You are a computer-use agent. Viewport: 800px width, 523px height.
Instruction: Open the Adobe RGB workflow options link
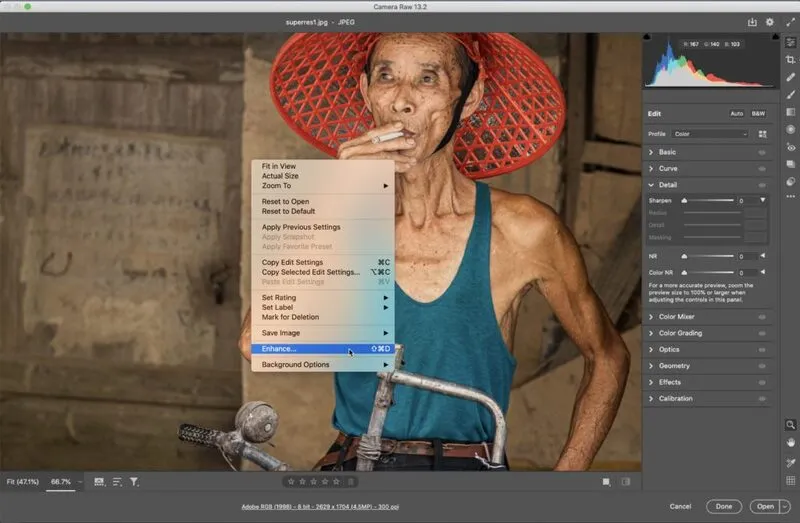320,507
